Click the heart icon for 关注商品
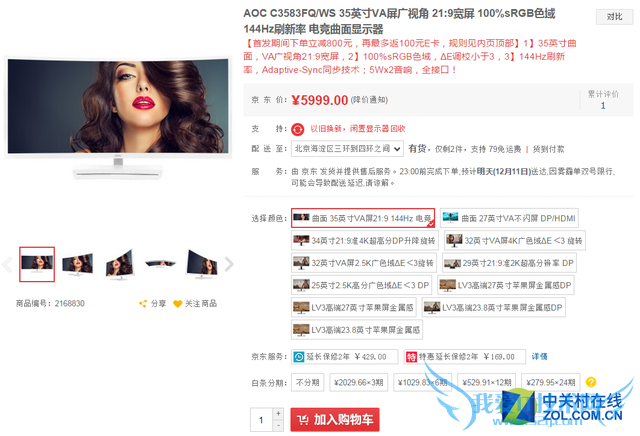640x436 pixels. pyautogui.click(x=177, y=304)
